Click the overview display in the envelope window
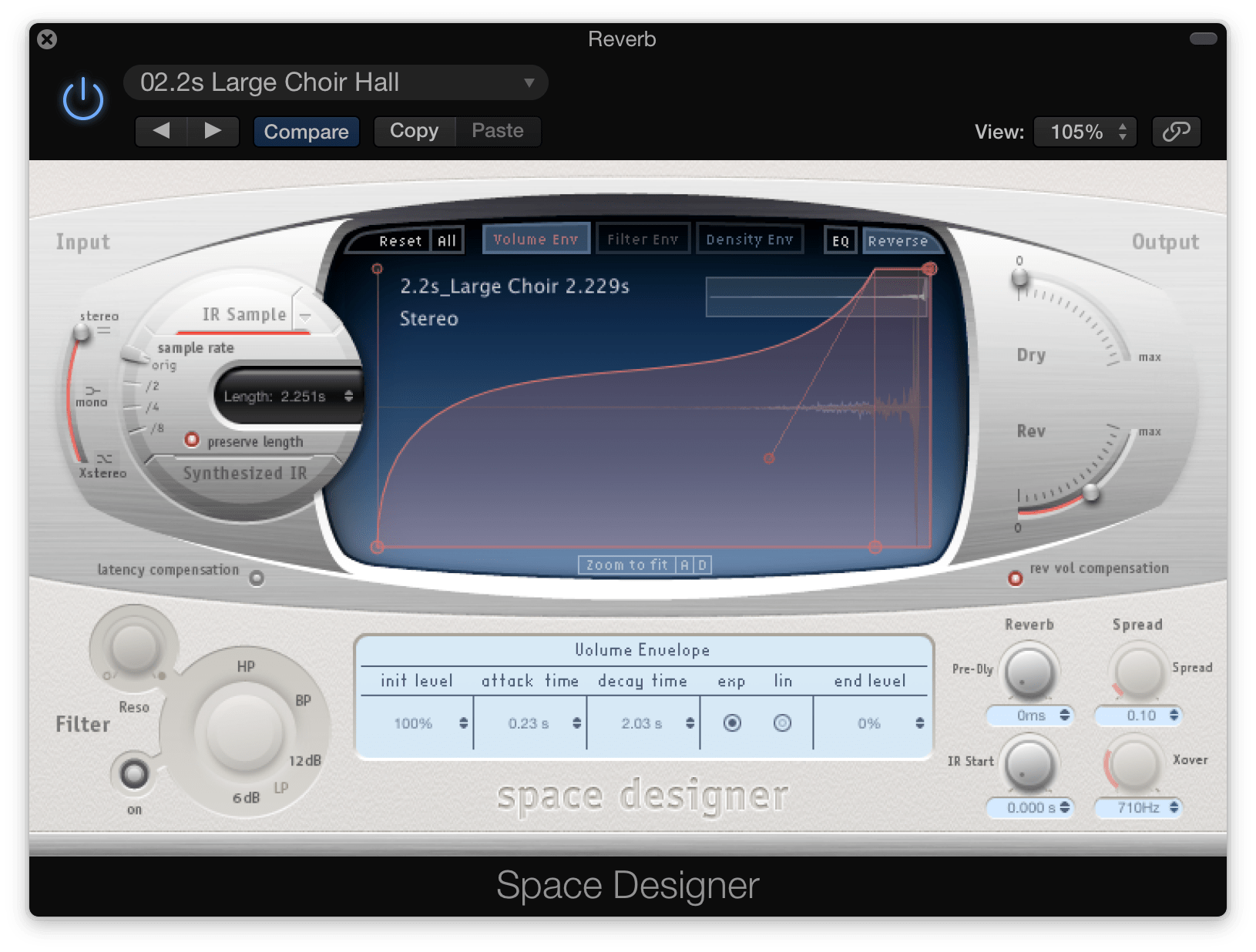1256x952 pixels. (x=816, y=297)
